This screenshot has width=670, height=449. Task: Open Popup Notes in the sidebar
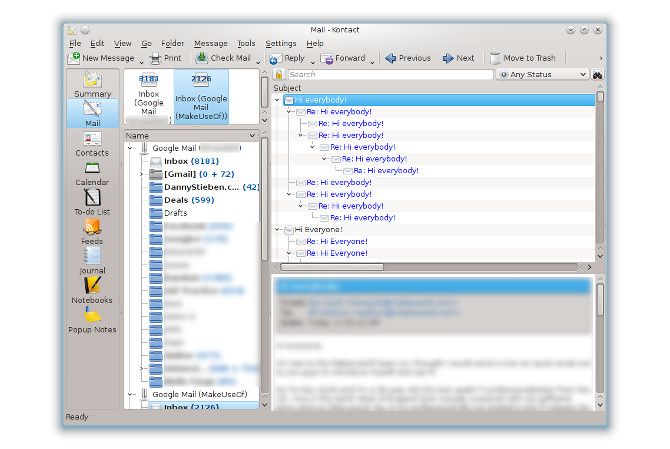92,320
